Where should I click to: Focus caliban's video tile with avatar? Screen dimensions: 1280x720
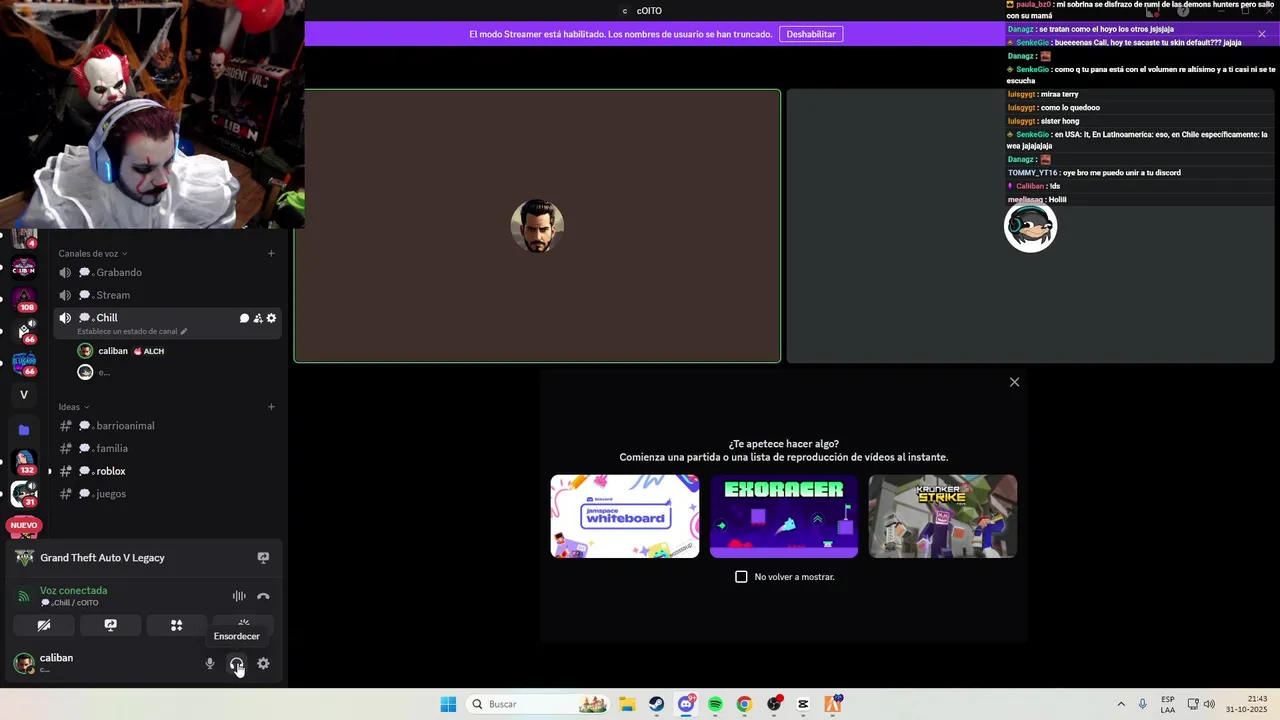point(537,226)
